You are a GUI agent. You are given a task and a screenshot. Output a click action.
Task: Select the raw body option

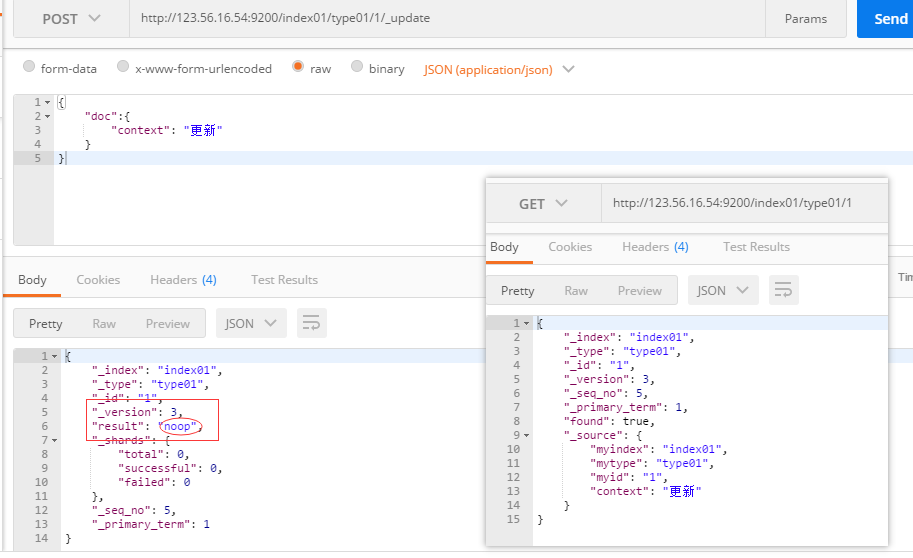point(298,66)
